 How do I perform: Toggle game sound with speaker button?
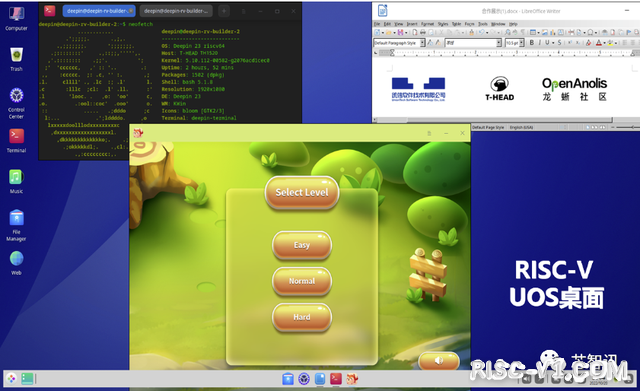coord(439,361)
